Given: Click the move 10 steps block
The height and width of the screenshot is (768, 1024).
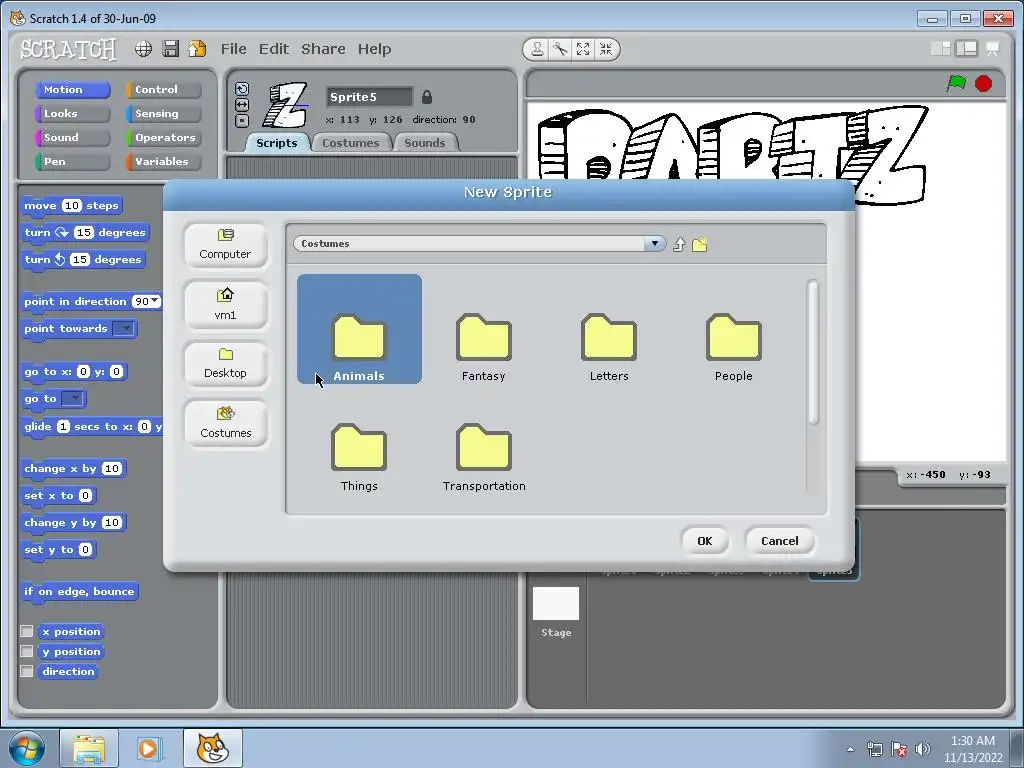Looking at the screenshot, I should [72, 206].
